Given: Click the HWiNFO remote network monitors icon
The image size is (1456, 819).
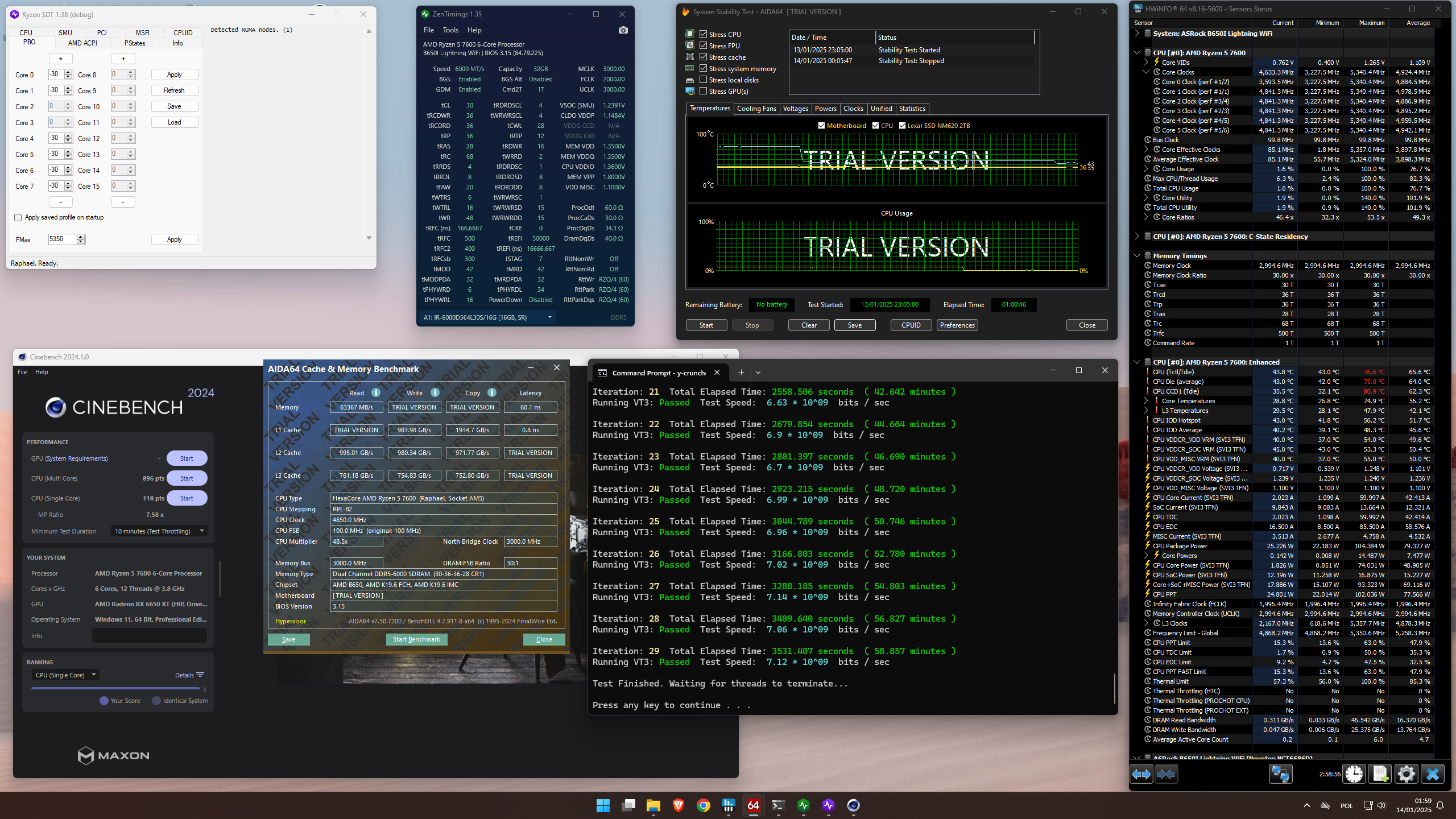Looking at the screenshot, I should click(1280, 774).
